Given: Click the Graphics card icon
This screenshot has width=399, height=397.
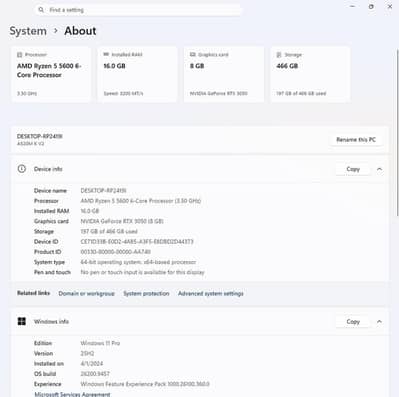Looking at the screenshot, I should (192, 54).
